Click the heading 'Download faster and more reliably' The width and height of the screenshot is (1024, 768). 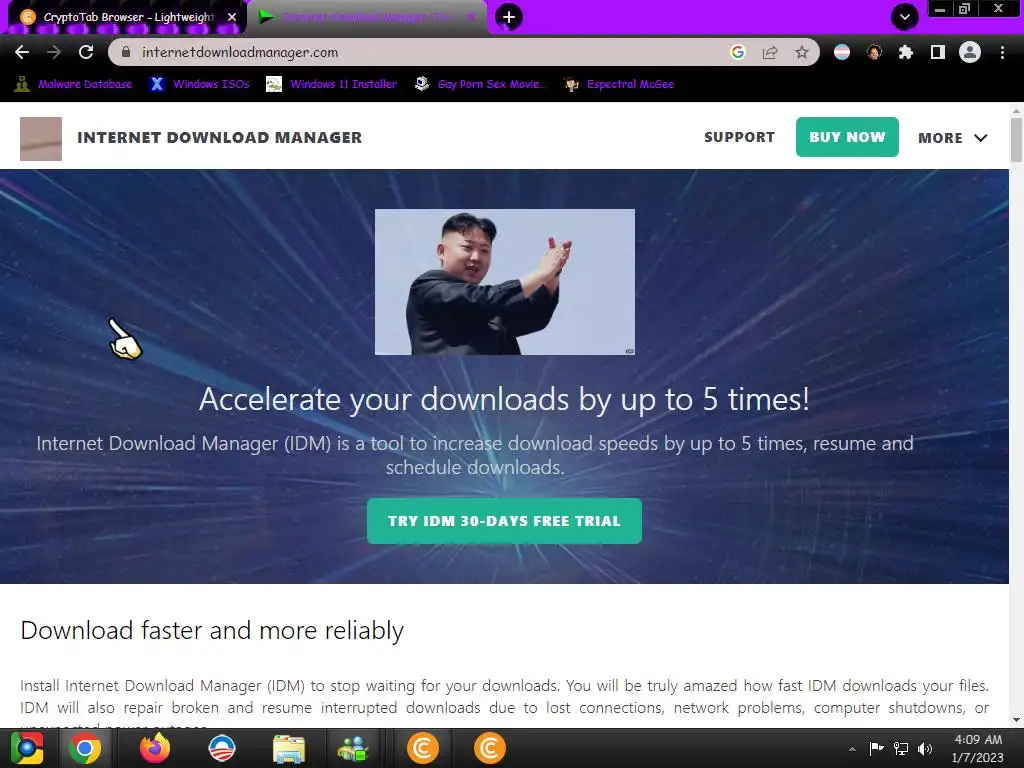212,631
